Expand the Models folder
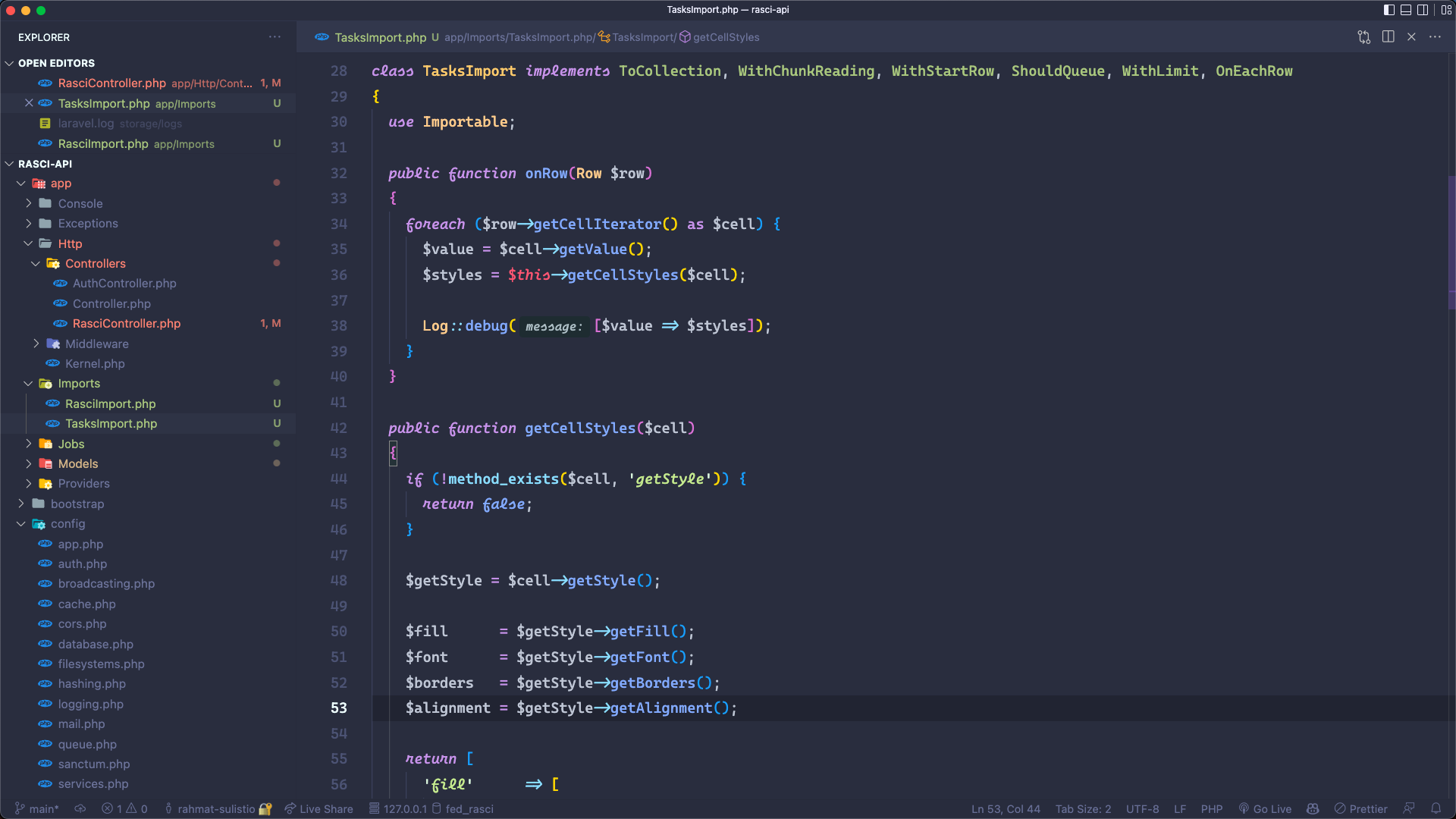Image resolution: width=1456 pixels, height=819 pixels. coord(77,463)
